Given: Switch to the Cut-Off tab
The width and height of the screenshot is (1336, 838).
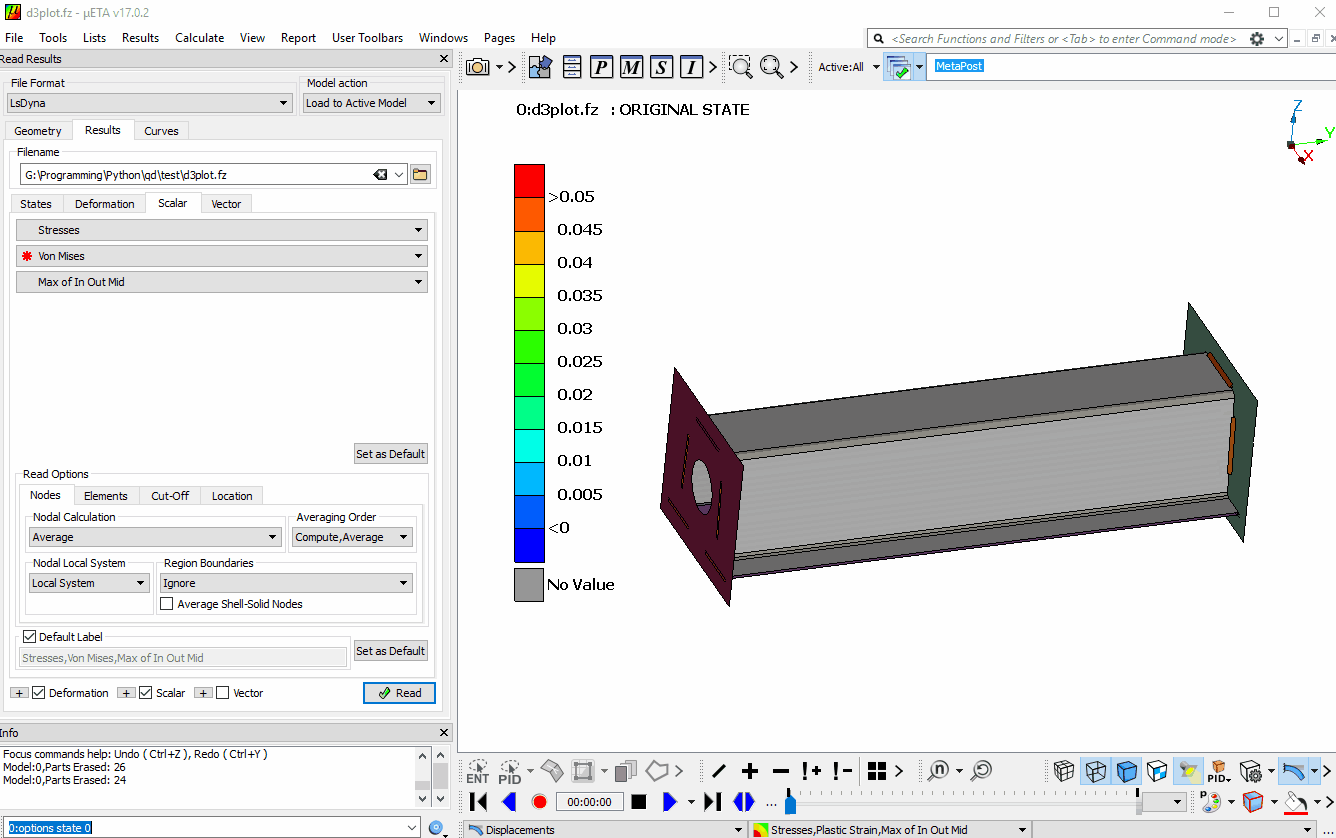Looking at the screenshot, I should click(170, 496).
